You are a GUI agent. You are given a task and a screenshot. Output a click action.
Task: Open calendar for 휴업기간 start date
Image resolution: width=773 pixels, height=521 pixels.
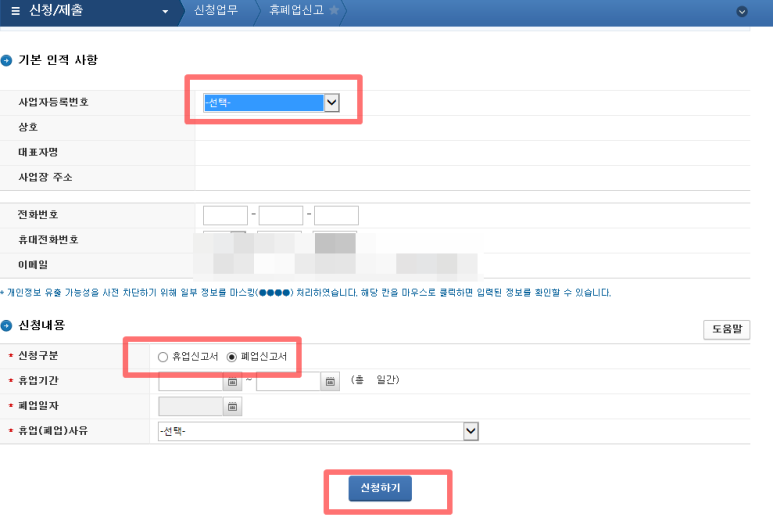233,382
